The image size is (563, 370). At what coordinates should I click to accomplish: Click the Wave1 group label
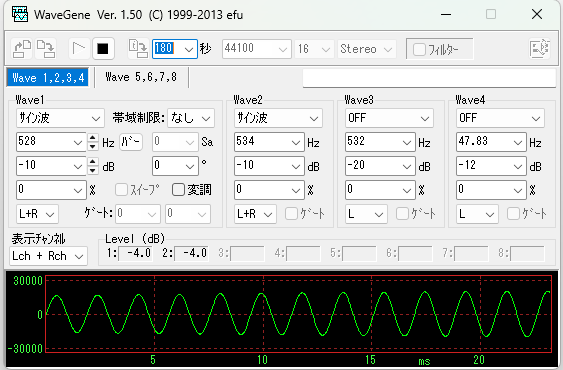click(29, 100)
